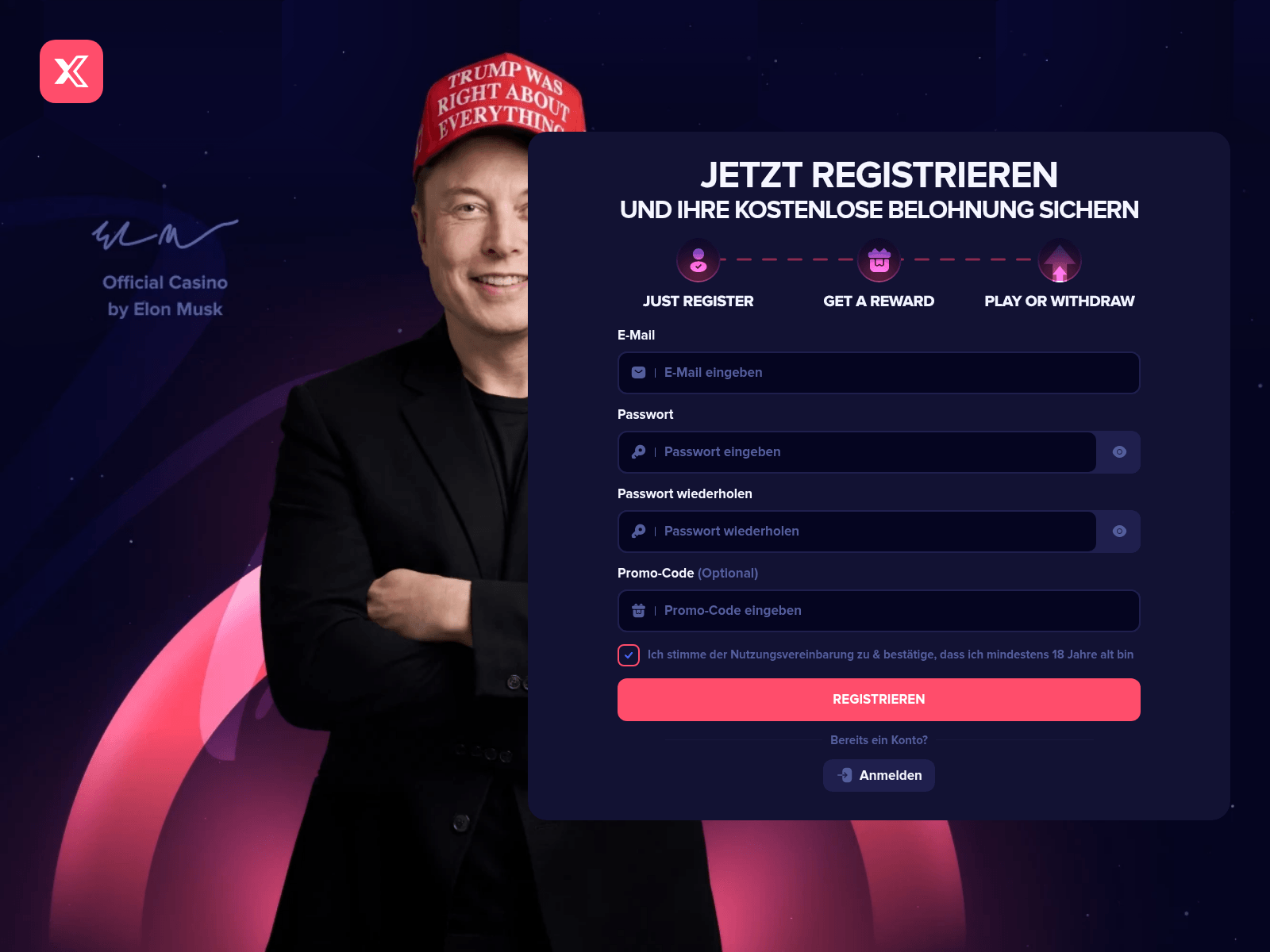
Task: Click the Play or Withdraw arrow icon
Action: point(1060,260)
